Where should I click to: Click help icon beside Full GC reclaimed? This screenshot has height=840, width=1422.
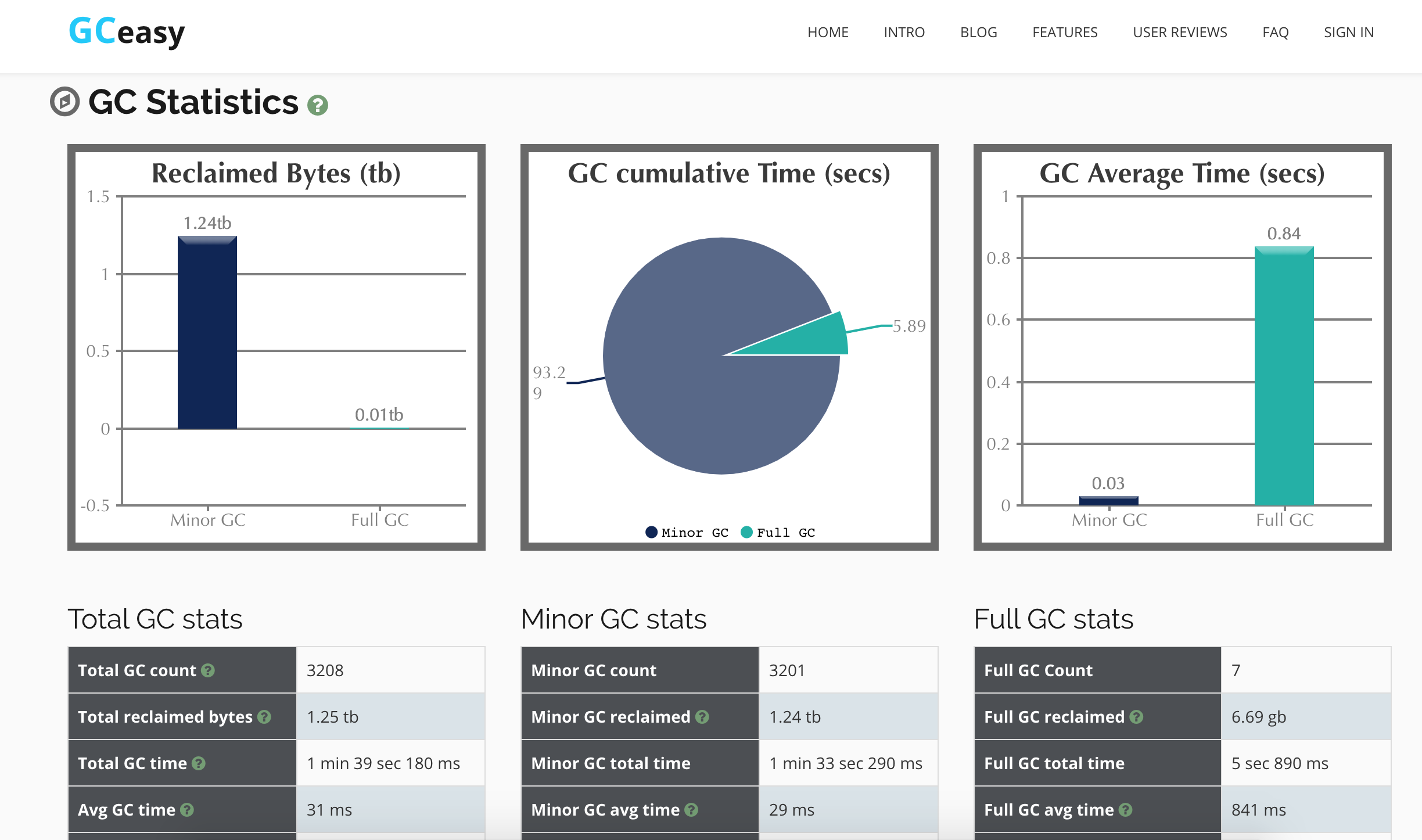tap(1137, 717)
